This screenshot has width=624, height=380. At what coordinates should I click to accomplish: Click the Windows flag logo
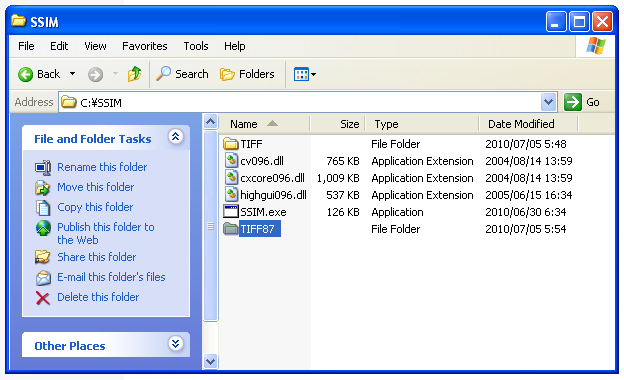coord(596,46)
